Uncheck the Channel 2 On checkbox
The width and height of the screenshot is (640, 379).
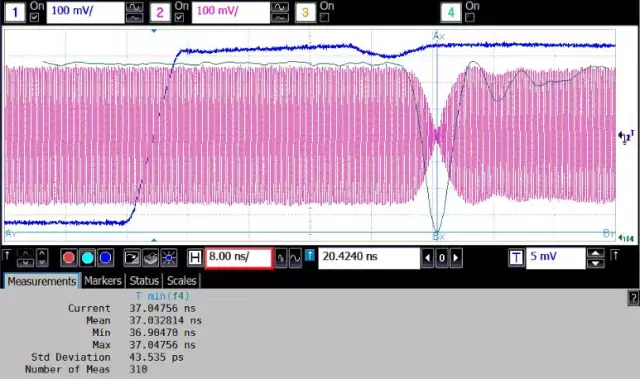click(179, 17)
